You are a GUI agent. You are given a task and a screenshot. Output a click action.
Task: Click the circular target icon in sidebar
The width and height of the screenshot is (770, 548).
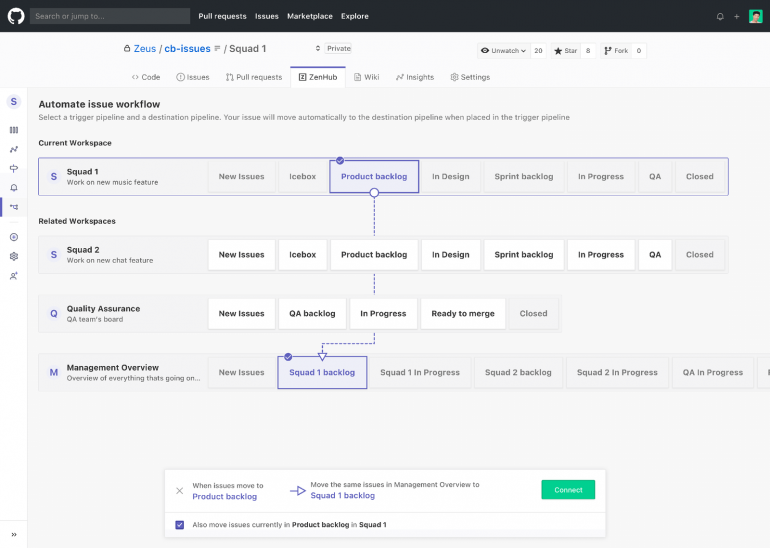point(14,237)
